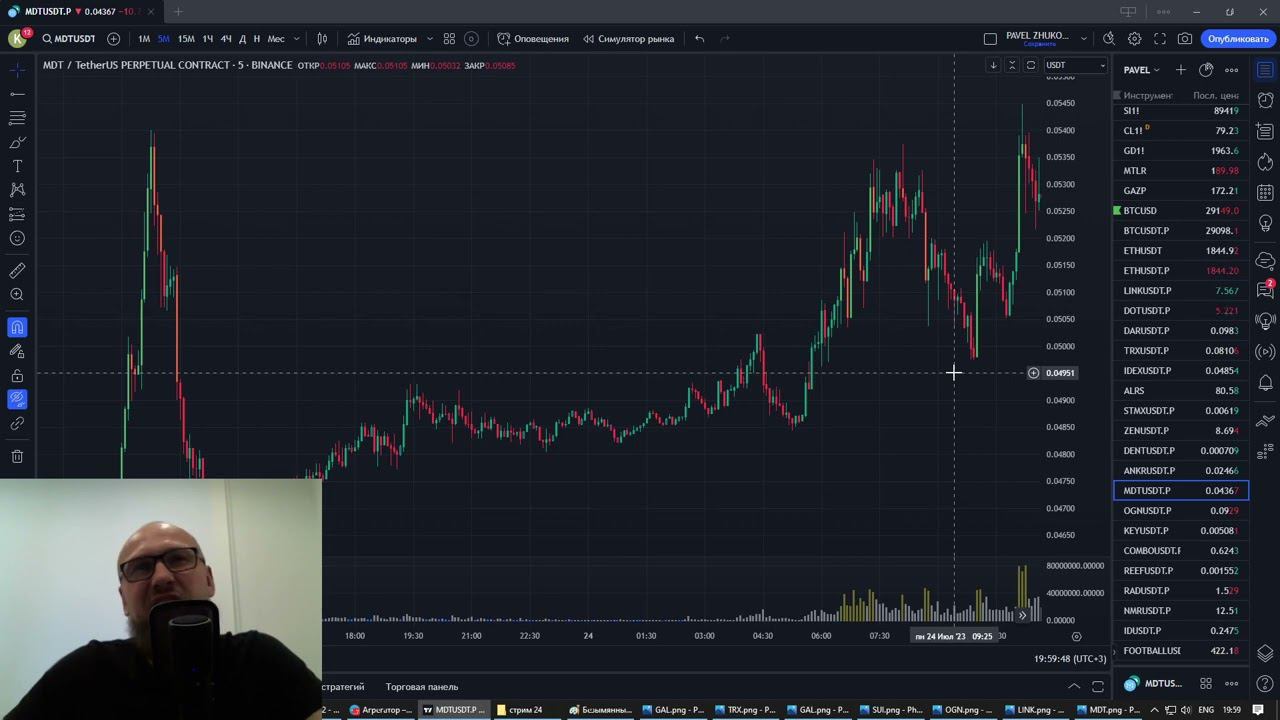Image resolution: width=1280 pixels, height=720 pixels.
Task: Select LINKUSDT.P in the watchlist
Action: tap(1181, 291)
